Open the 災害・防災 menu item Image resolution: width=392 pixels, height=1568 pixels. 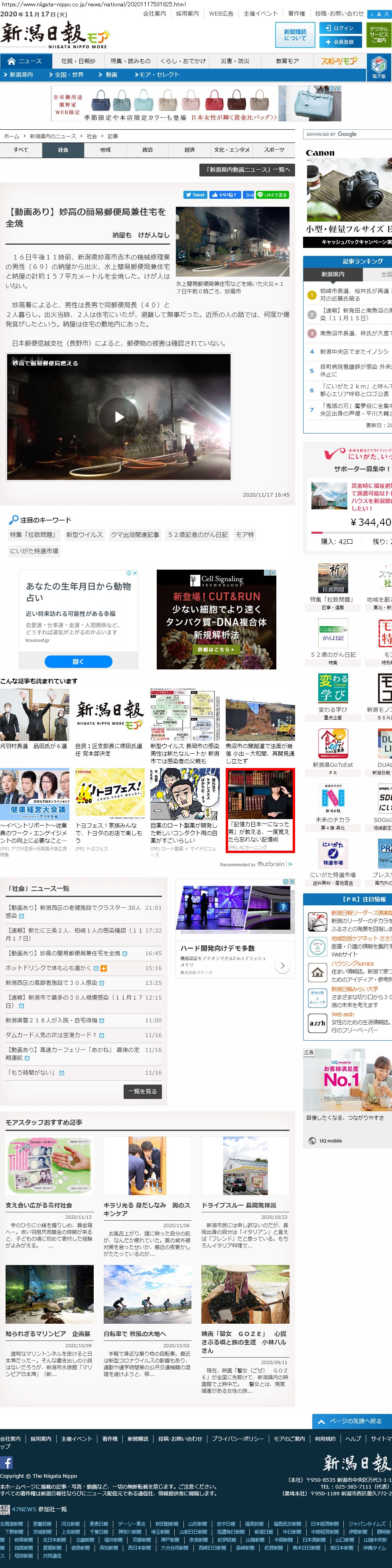(x=234, y=61)
